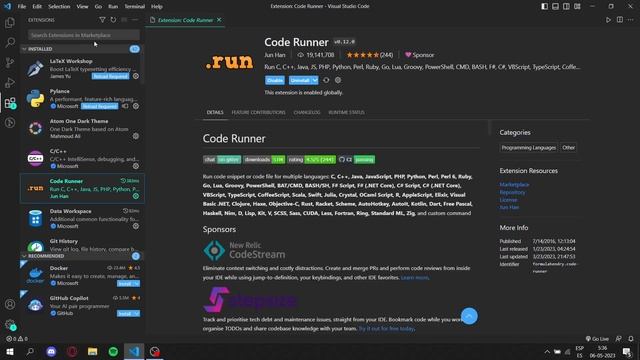
Task: Open the Repository resource link
Action: [512, 192]
